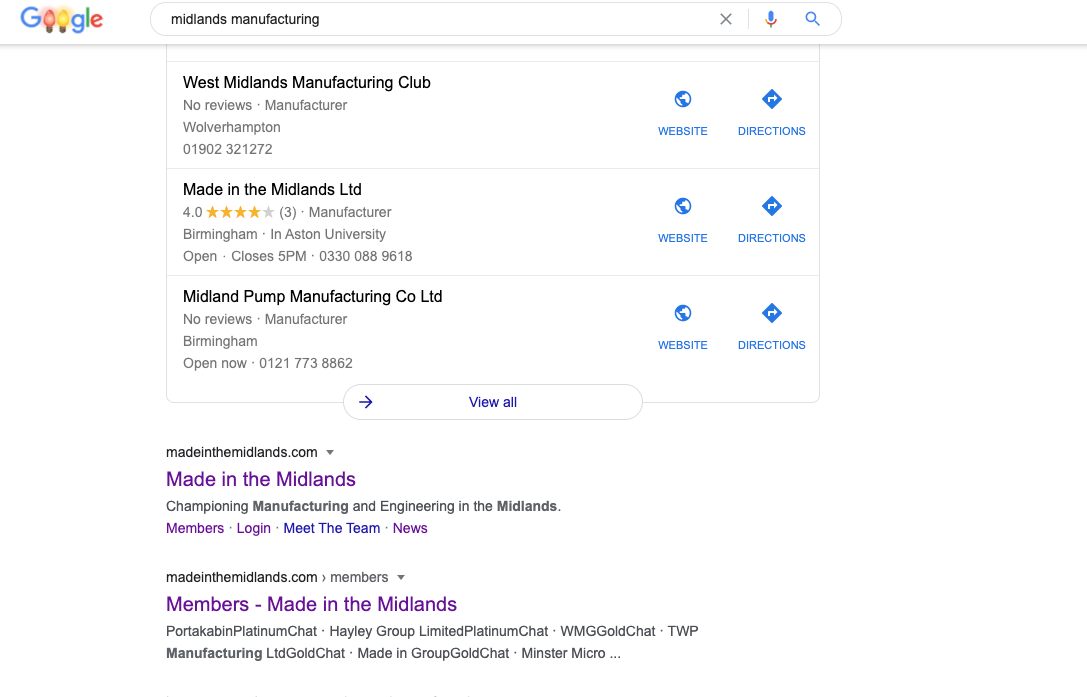1087x697 pixels.
Task: Open Midland Pump Manufacturing Co Ltd listing title
Action: tap(313, 296)
